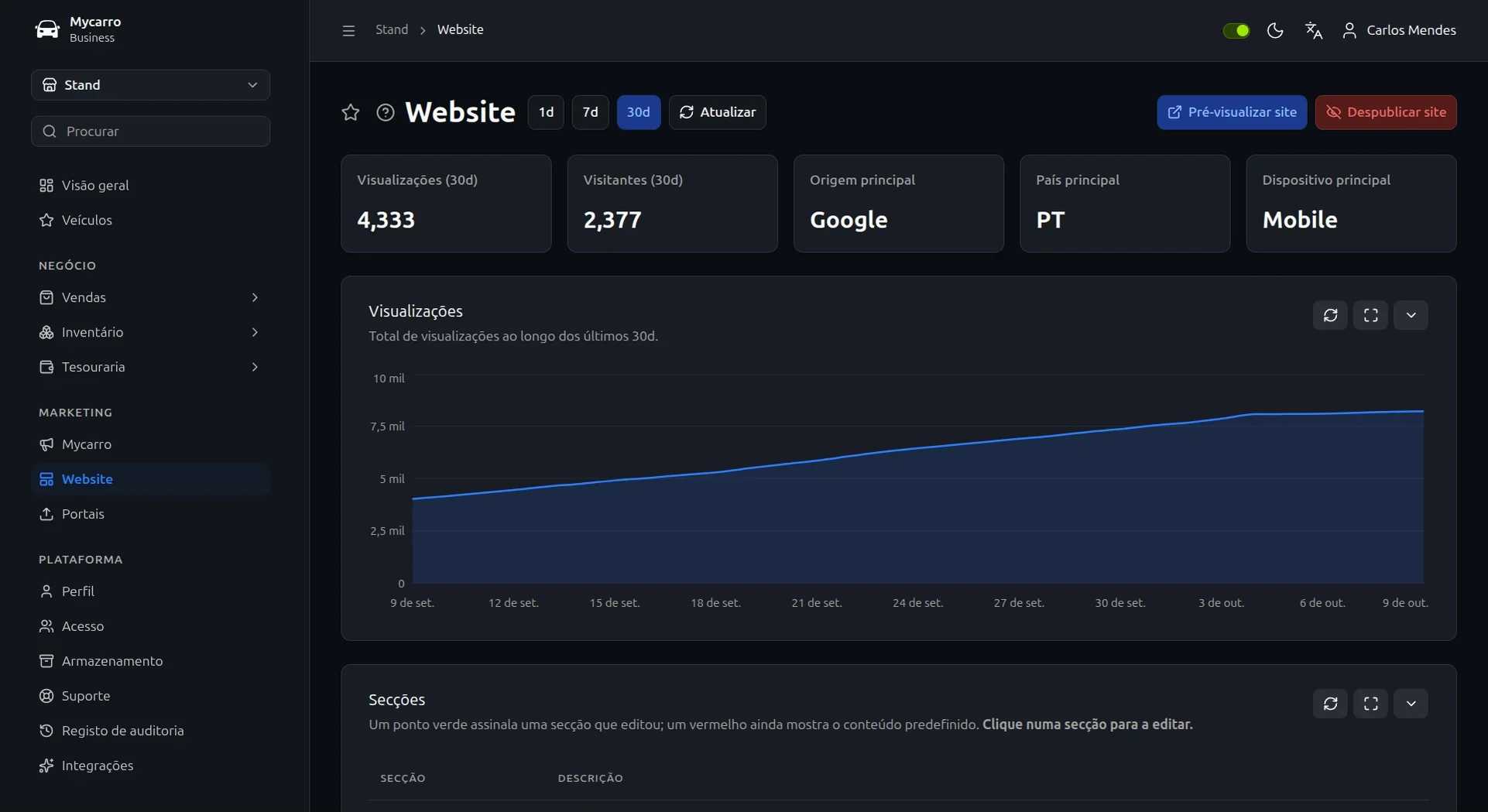Click the Atualizar button
This screenshot has width=1488, height=812.
click(x=718, y=112)
